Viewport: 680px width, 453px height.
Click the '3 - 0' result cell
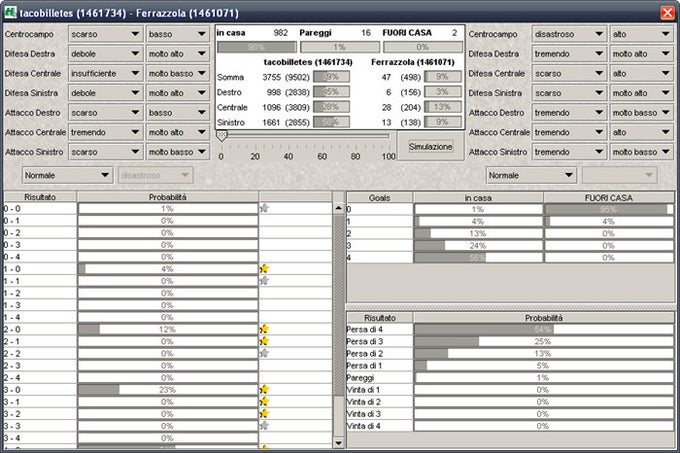pyautogui.click(x=40, y=390)
